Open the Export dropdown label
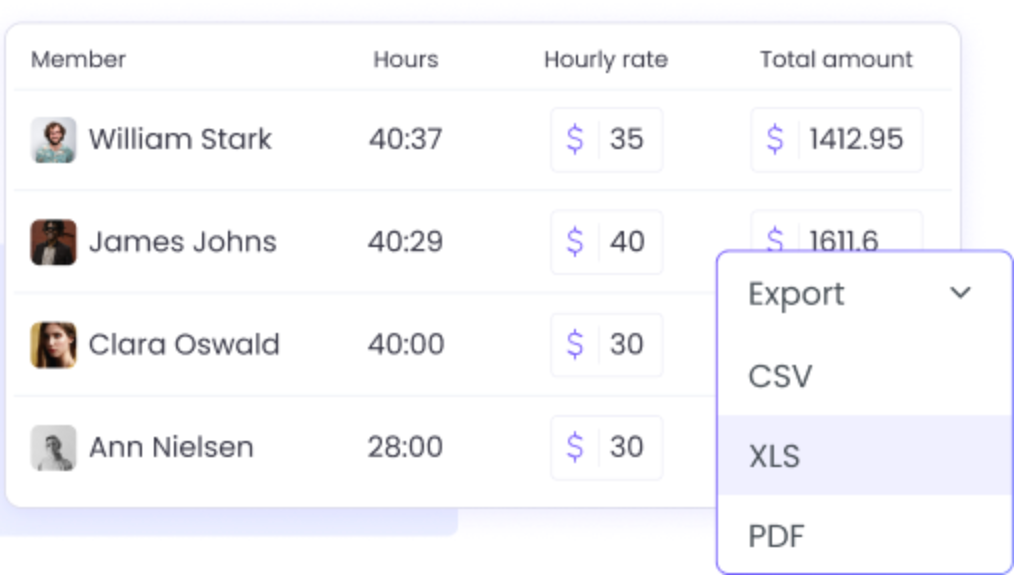The height and width of the screenshot is (580, 1020). (796, 294)
